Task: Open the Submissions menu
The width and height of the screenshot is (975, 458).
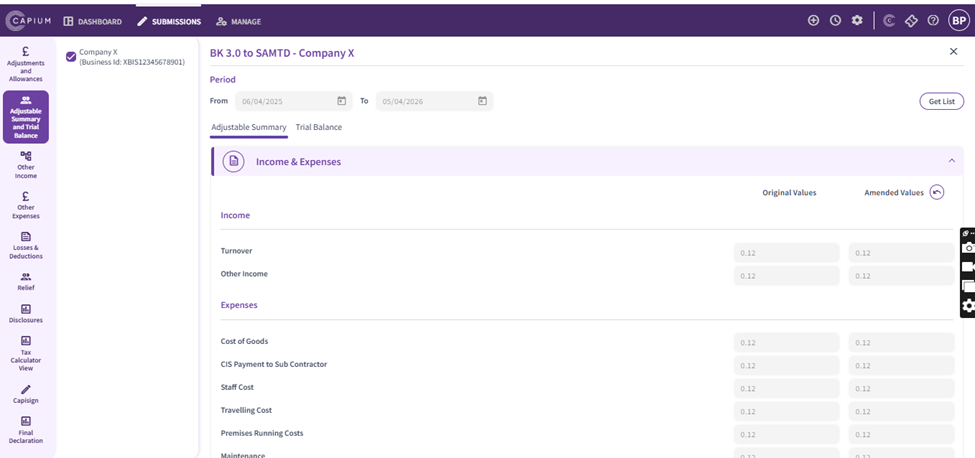Action: [169, 22]
